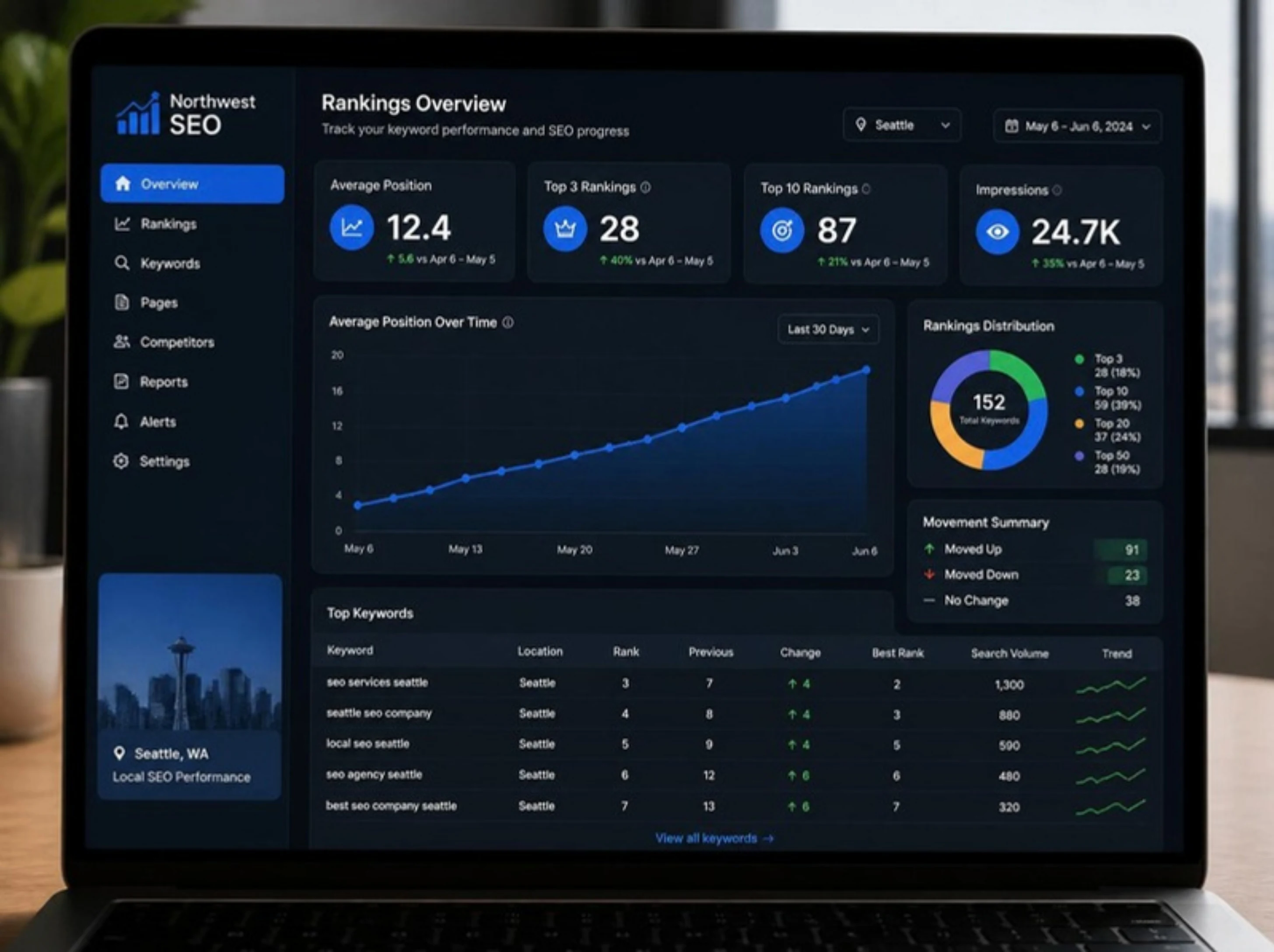This screenshot has height=952, width=1274.
Task: Open the Settings gear icon
Action: [121, 461]
